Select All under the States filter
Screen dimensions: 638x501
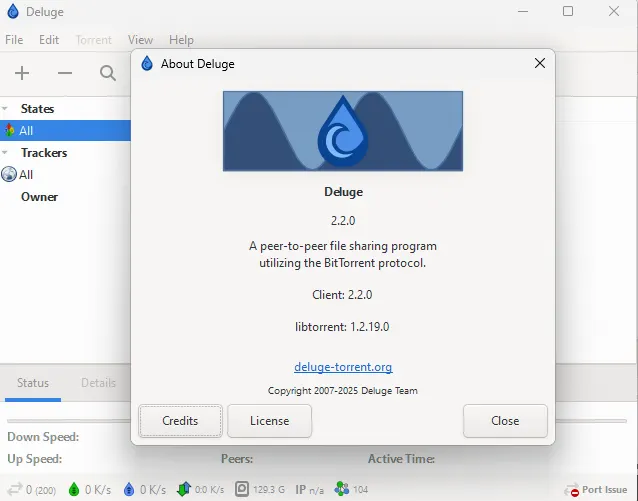[x=26, y=131]
